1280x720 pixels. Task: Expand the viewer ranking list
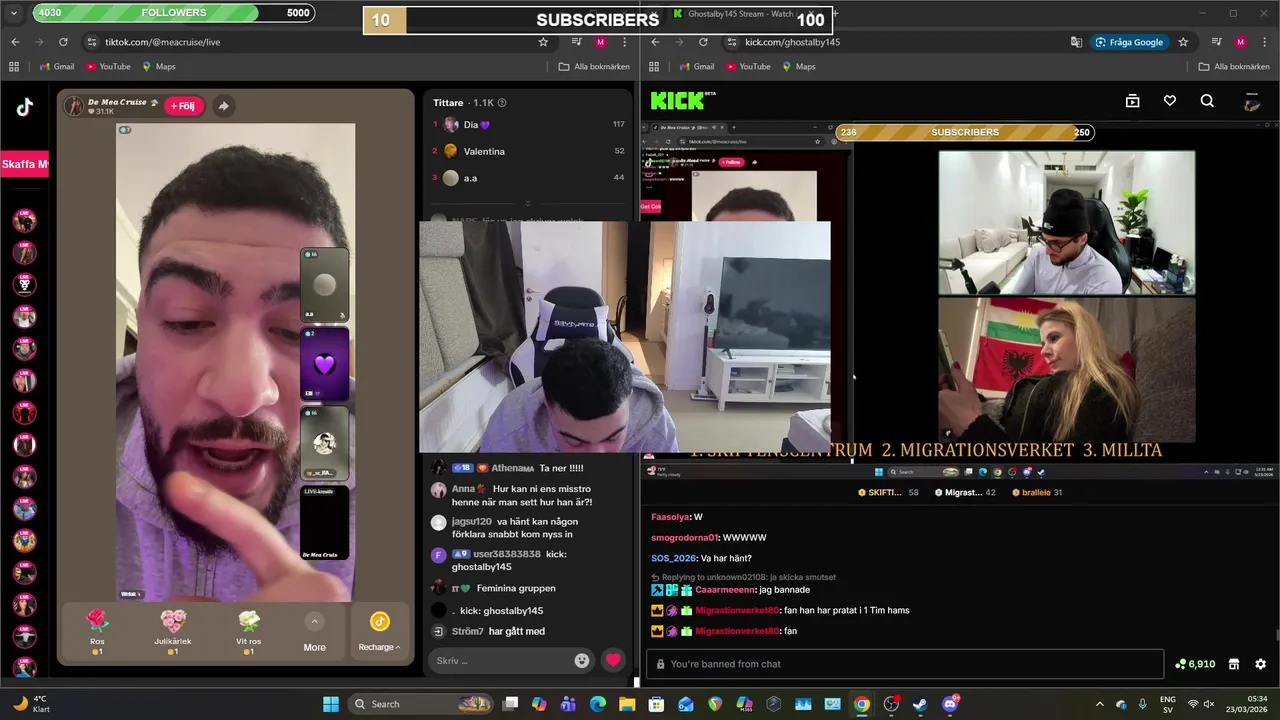click(x=528, y=203)
